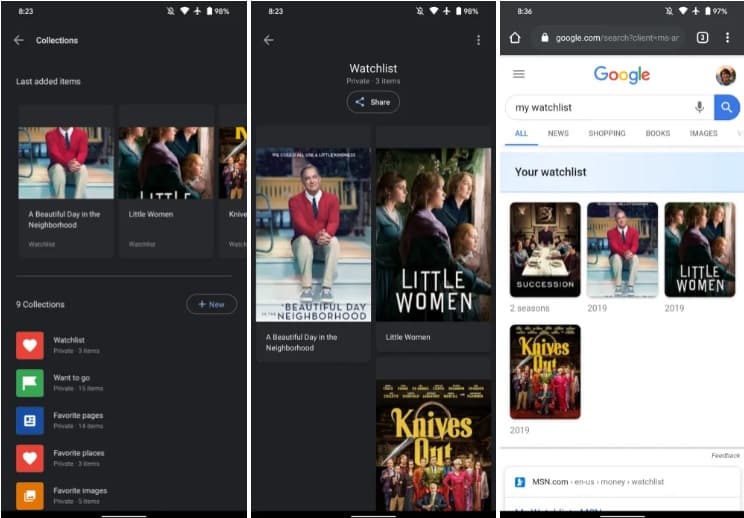Image resolution: width=744 pixels, height=518 pixels.
Task: Switch to the IMAGES search tab
Action: pos(703,133)
